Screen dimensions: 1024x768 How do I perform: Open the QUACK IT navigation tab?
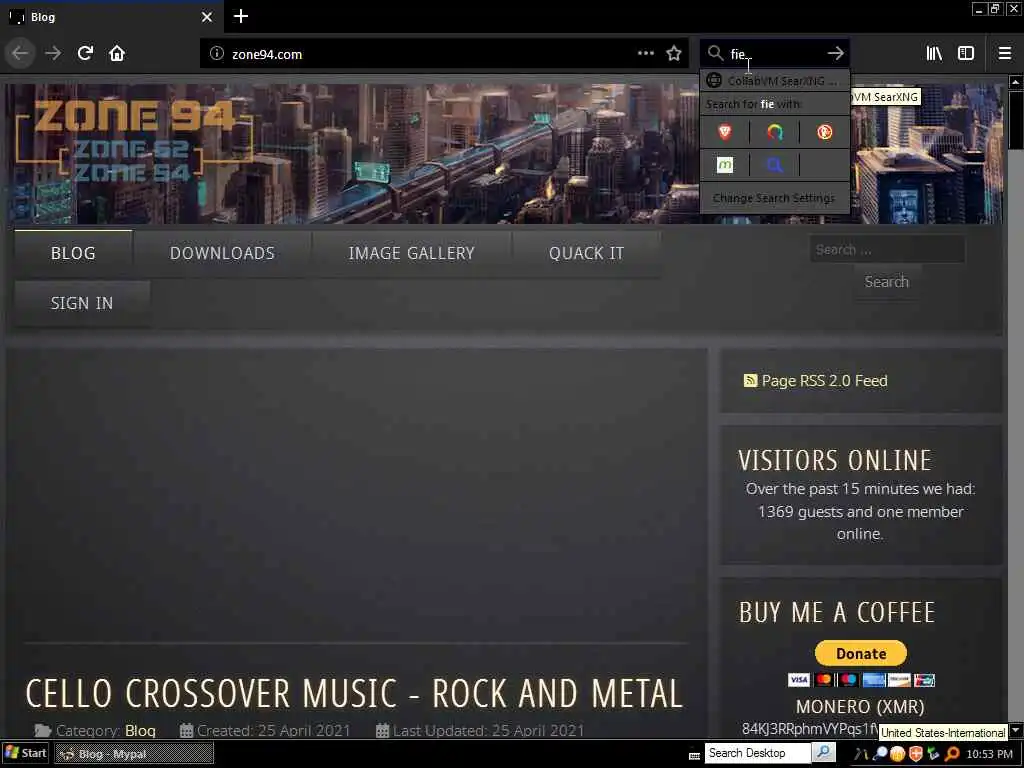(586, 253)
